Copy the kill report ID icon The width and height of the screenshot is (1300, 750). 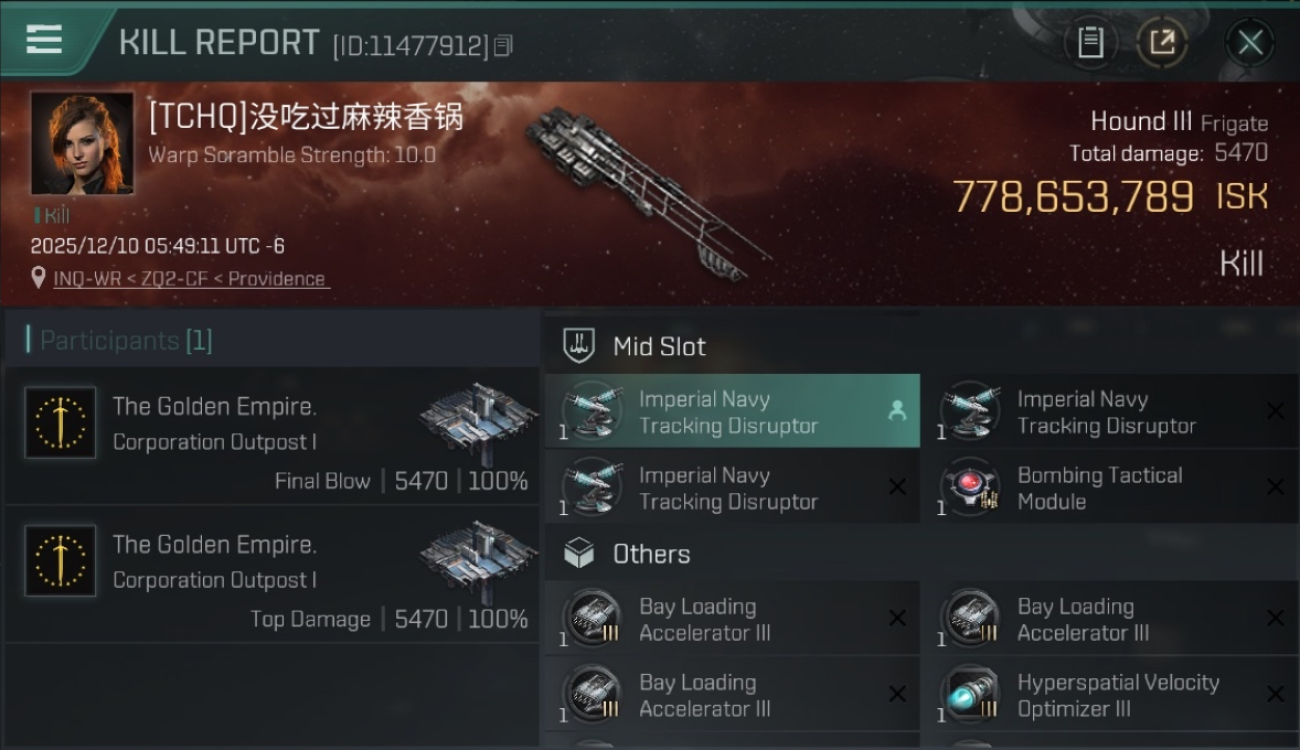503,45
